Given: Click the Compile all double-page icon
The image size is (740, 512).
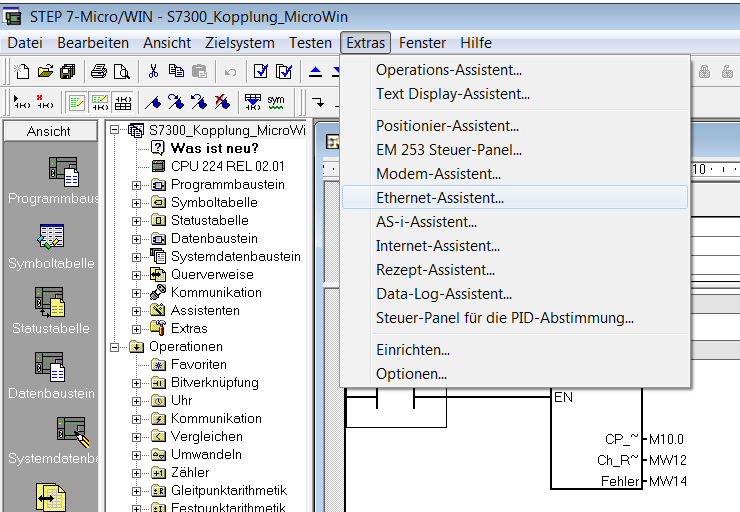Looking at the screenshot, I should 284,72.
